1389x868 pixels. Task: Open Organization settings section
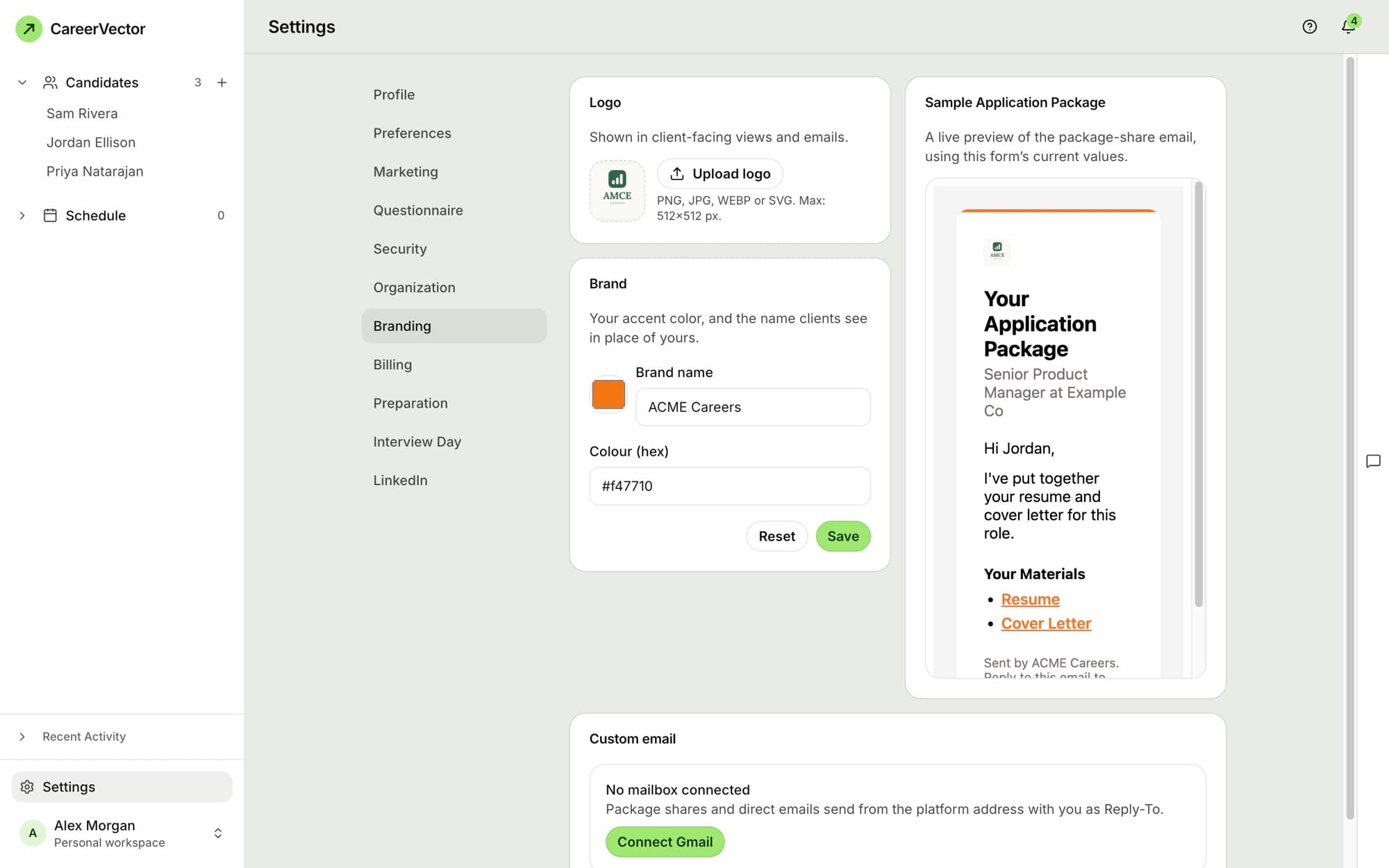454,287
